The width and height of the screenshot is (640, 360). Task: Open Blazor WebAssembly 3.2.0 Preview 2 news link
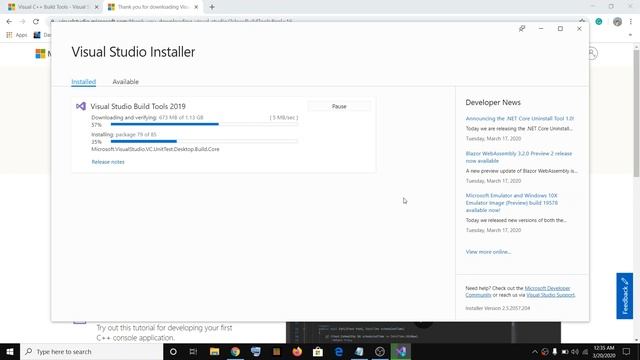pyautogui.click(x=519, y=157)
